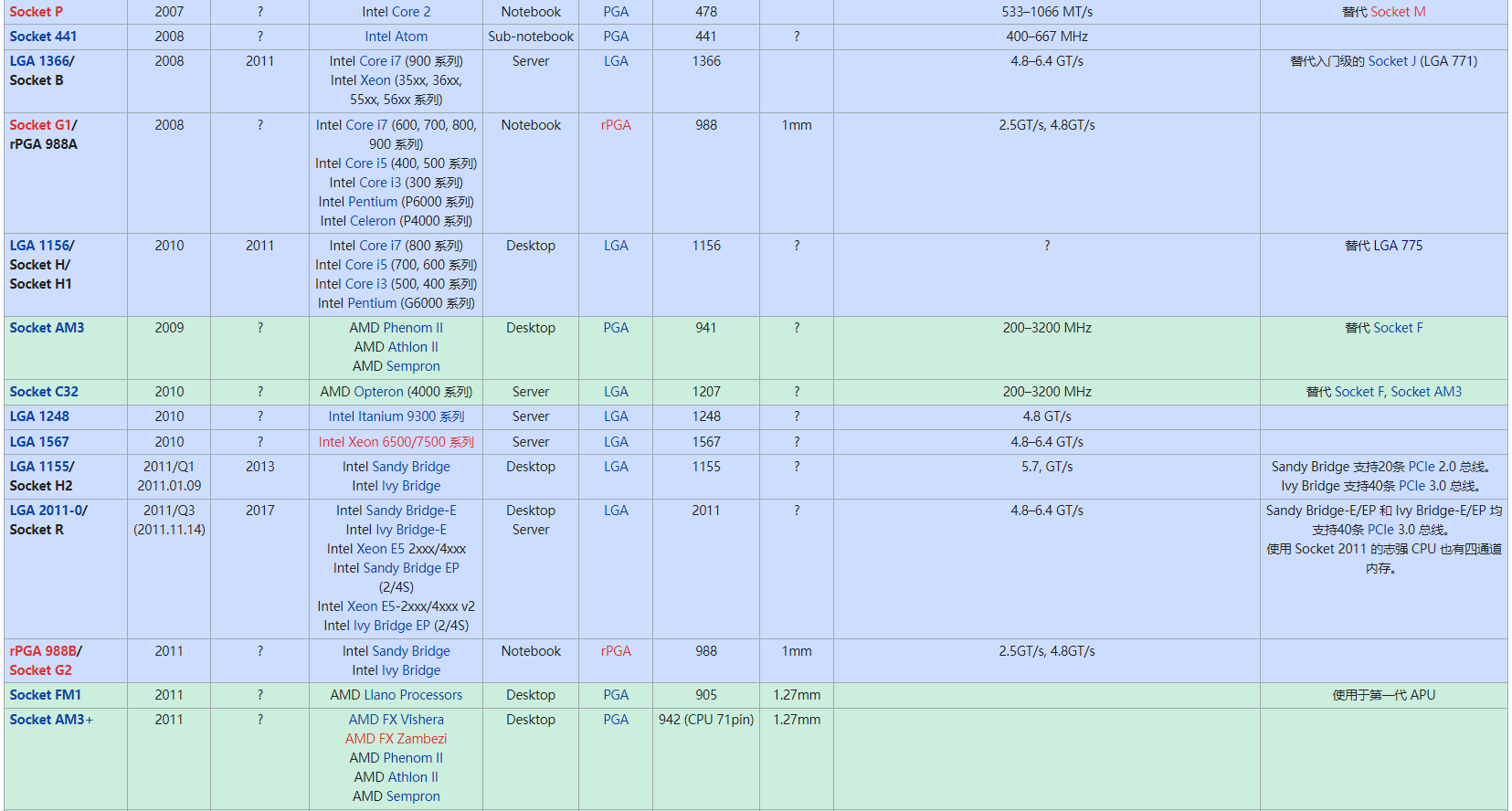Click the Ivy Bridge-E link
The height and width of the screenshot is (811, 1512).
(411, 530)
